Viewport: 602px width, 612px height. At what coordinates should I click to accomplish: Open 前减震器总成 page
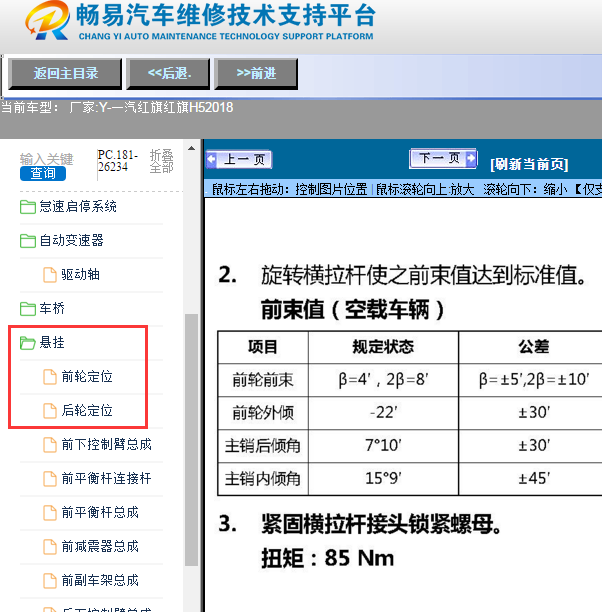pyautogui.click(x=100, y=546)
